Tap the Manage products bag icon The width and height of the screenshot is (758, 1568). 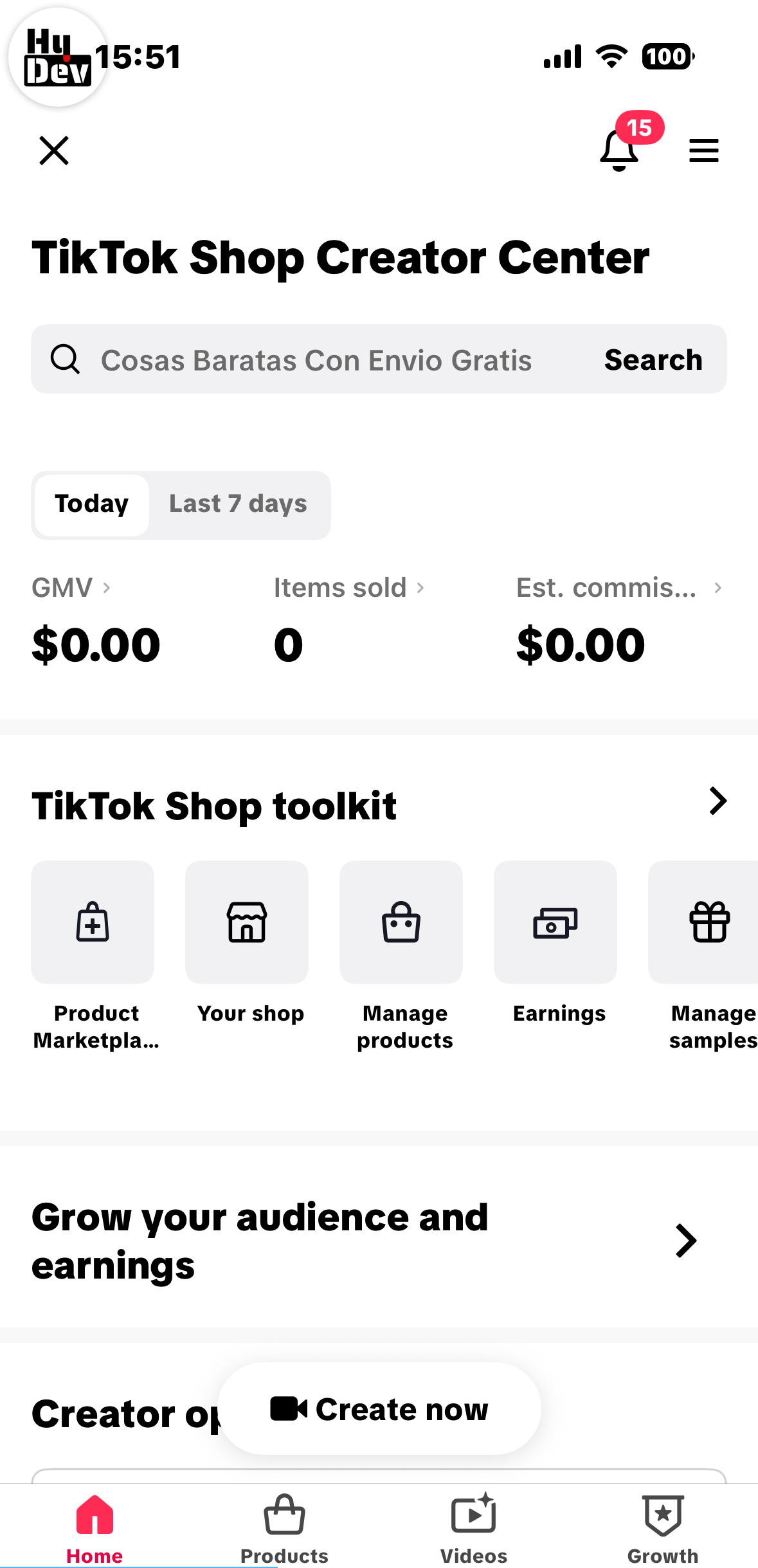401,922
